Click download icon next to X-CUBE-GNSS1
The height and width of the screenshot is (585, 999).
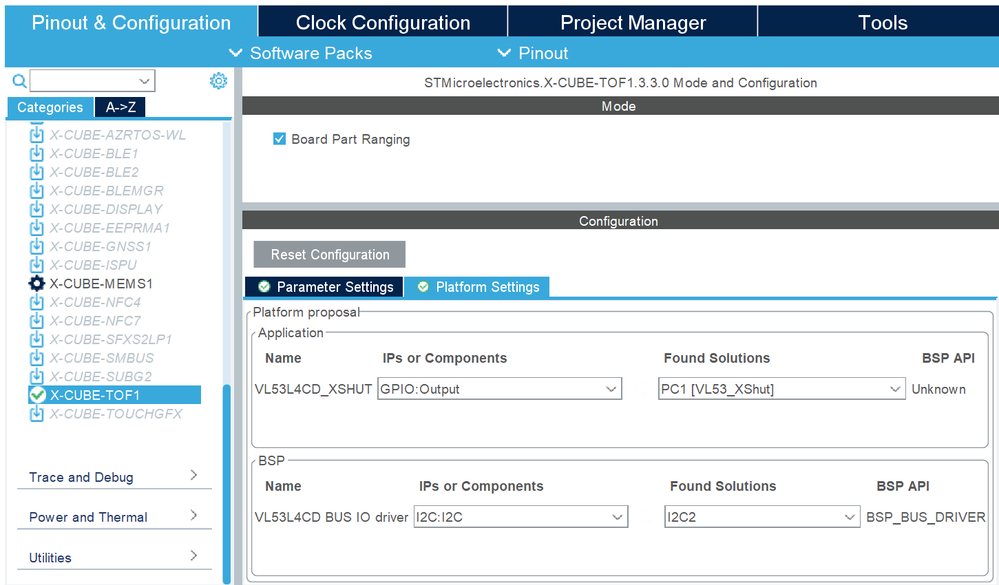[x=37, y=246]
